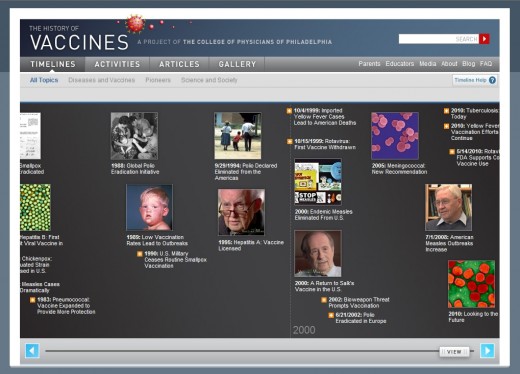Click '1995: Hepatitis A: Vaccine Licensed' caption
The width and height of the screenshot is (520, 374).
251,245
